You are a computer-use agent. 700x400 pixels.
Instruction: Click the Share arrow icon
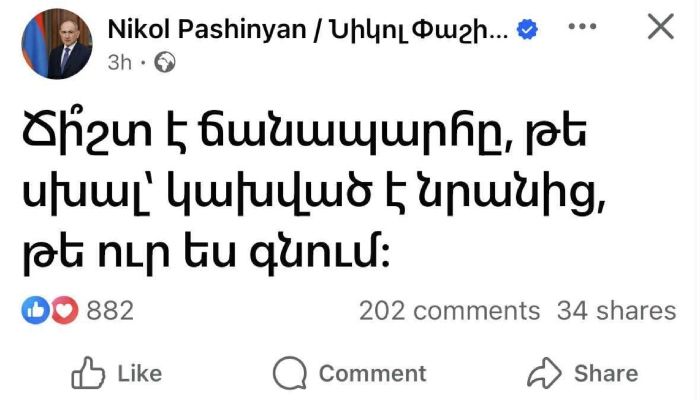point(544,374)
